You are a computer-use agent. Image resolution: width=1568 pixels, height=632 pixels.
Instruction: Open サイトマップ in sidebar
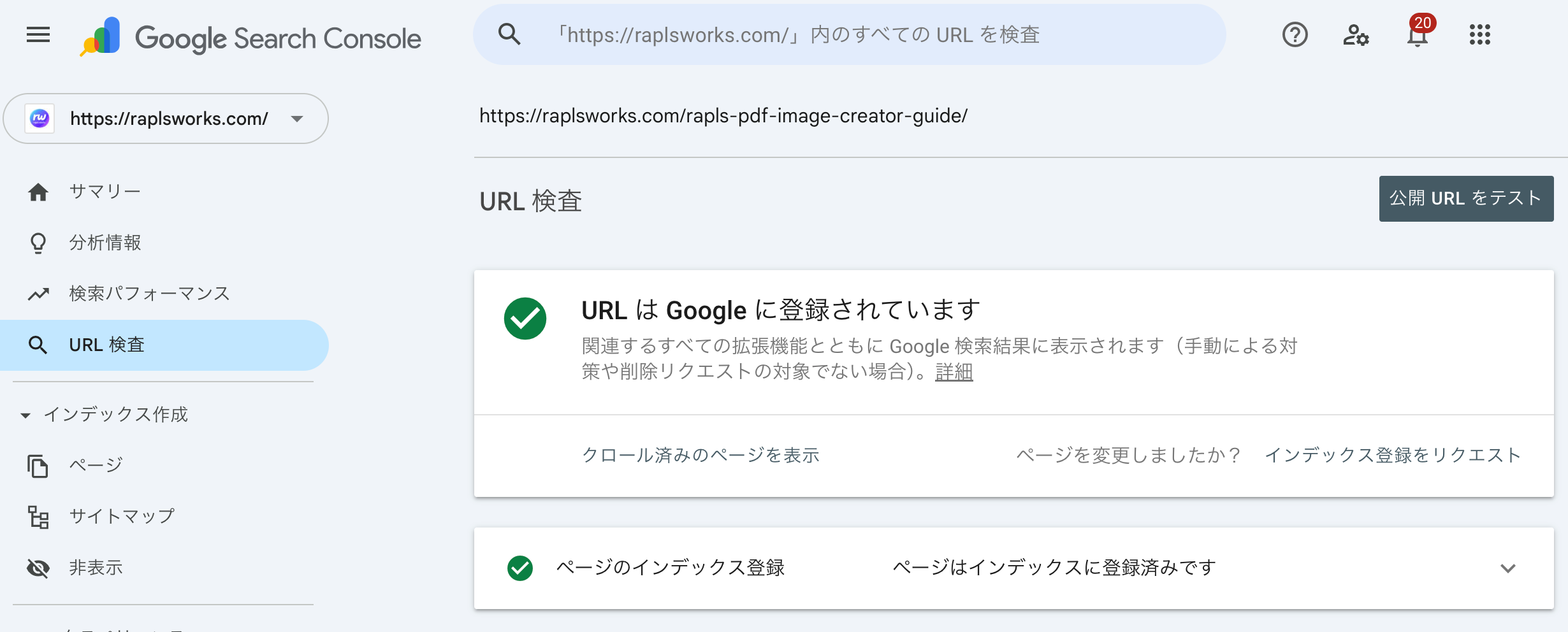(164, 516)
